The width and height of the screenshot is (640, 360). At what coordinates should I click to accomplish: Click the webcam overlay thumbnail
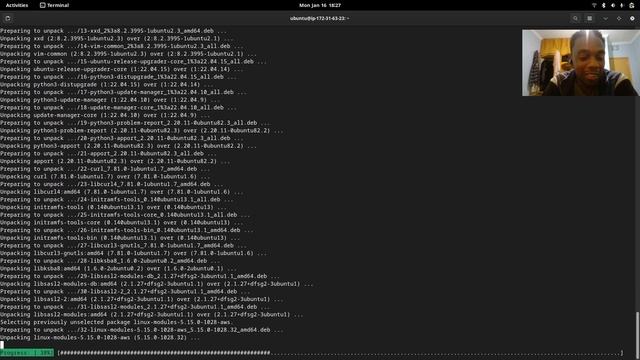(x=581, y=62)
